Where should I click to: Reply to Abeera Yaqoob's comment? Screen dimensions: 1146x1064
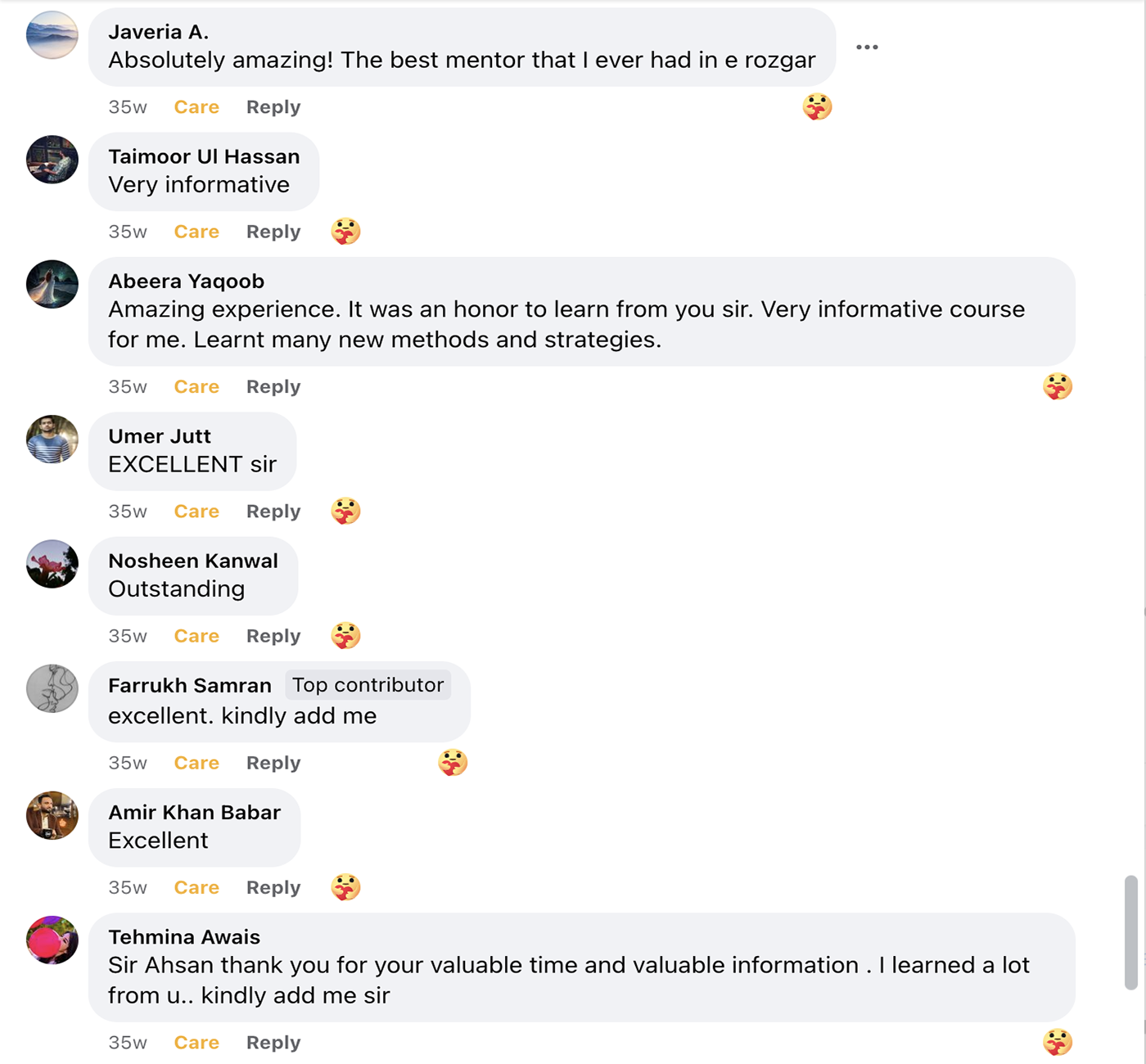click(273, 387)
